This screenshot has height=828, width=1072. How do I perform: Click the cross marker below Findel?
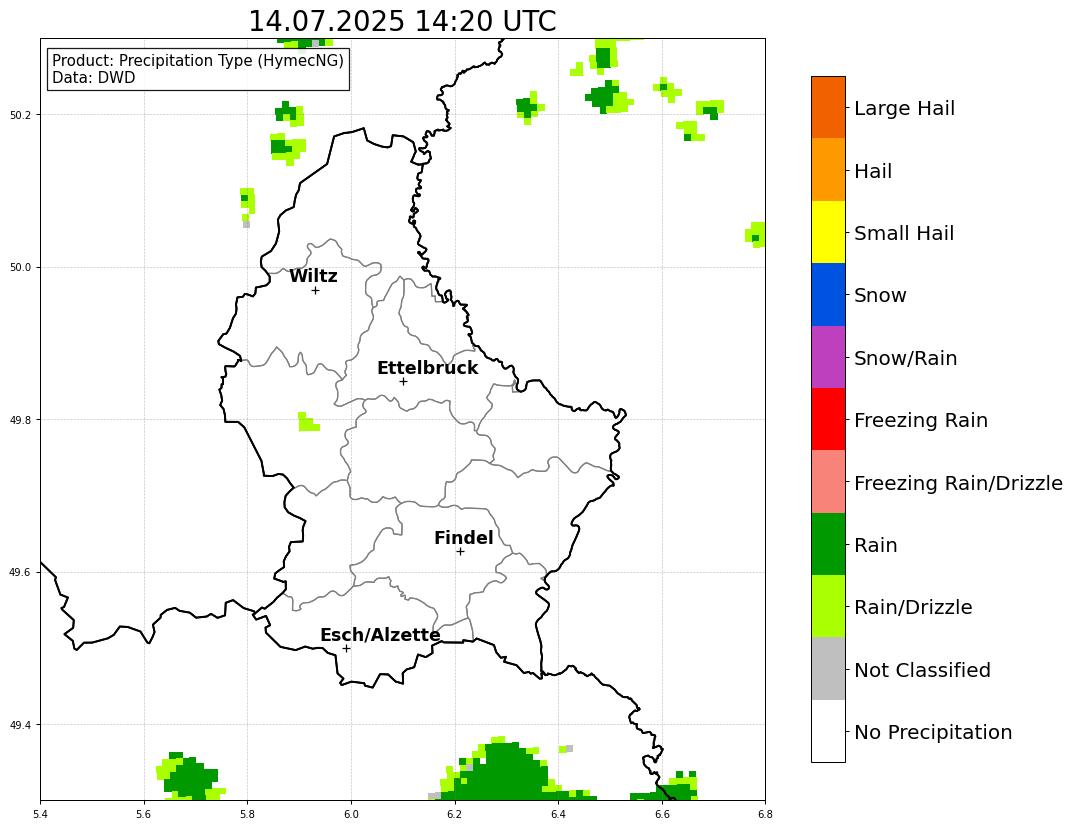click(460, 551)
